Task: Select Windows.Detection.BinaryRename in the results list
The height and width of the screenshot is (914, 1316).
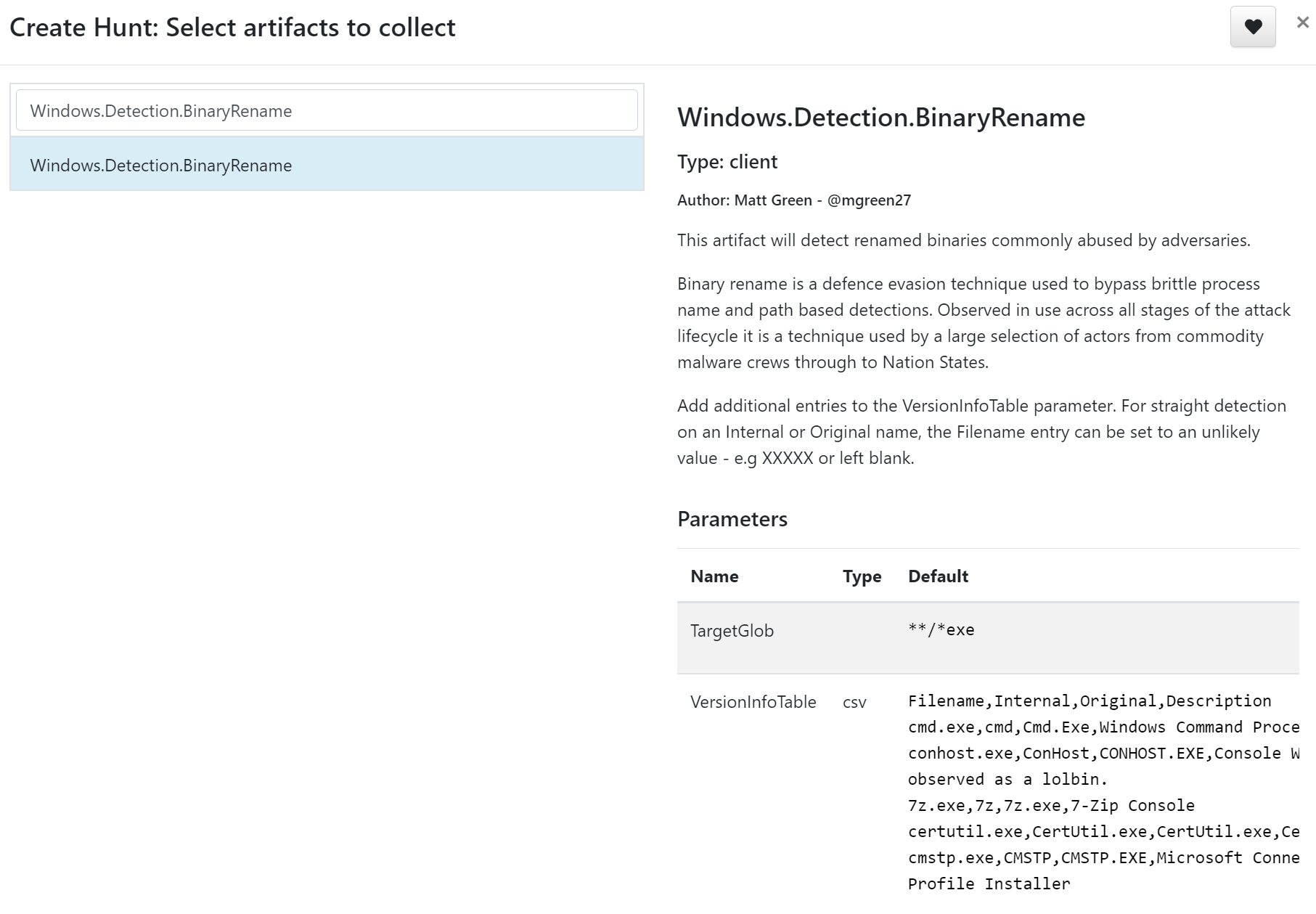Action: click(x=327, y=165)
